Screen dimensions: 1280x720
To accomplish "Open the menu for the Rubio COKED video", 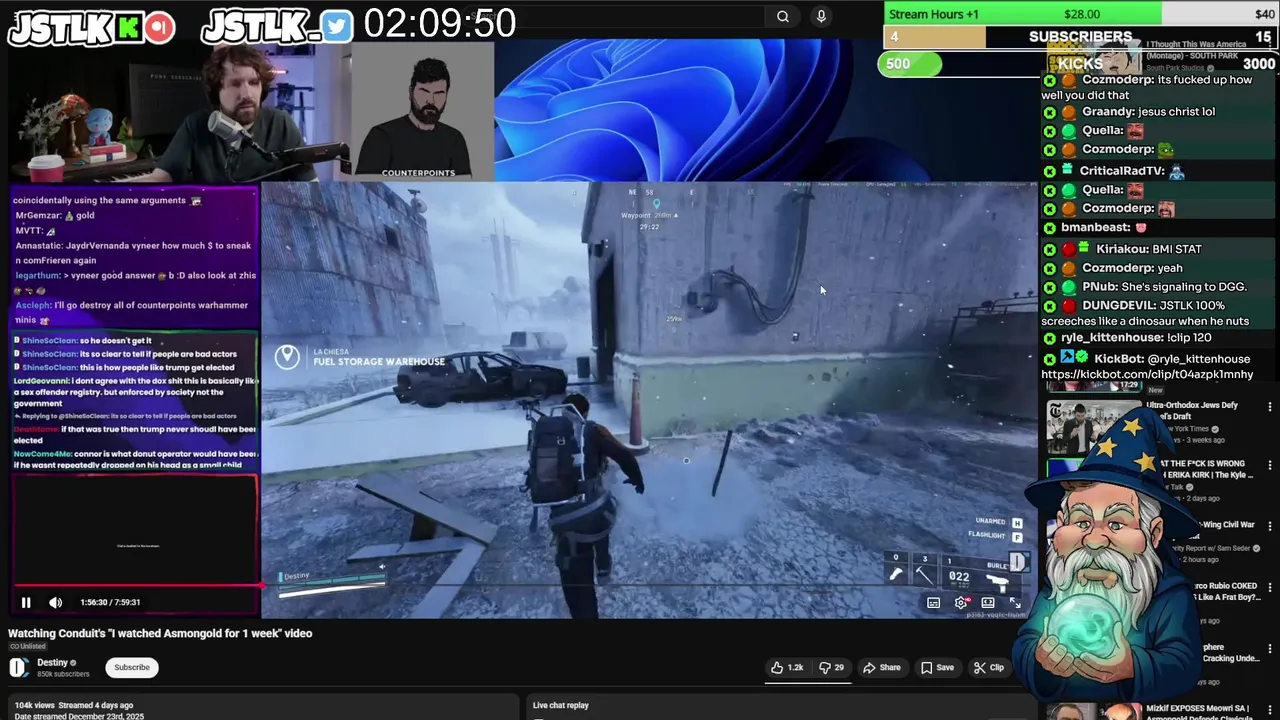I will pyautogui.click(x=1270, y=587).
